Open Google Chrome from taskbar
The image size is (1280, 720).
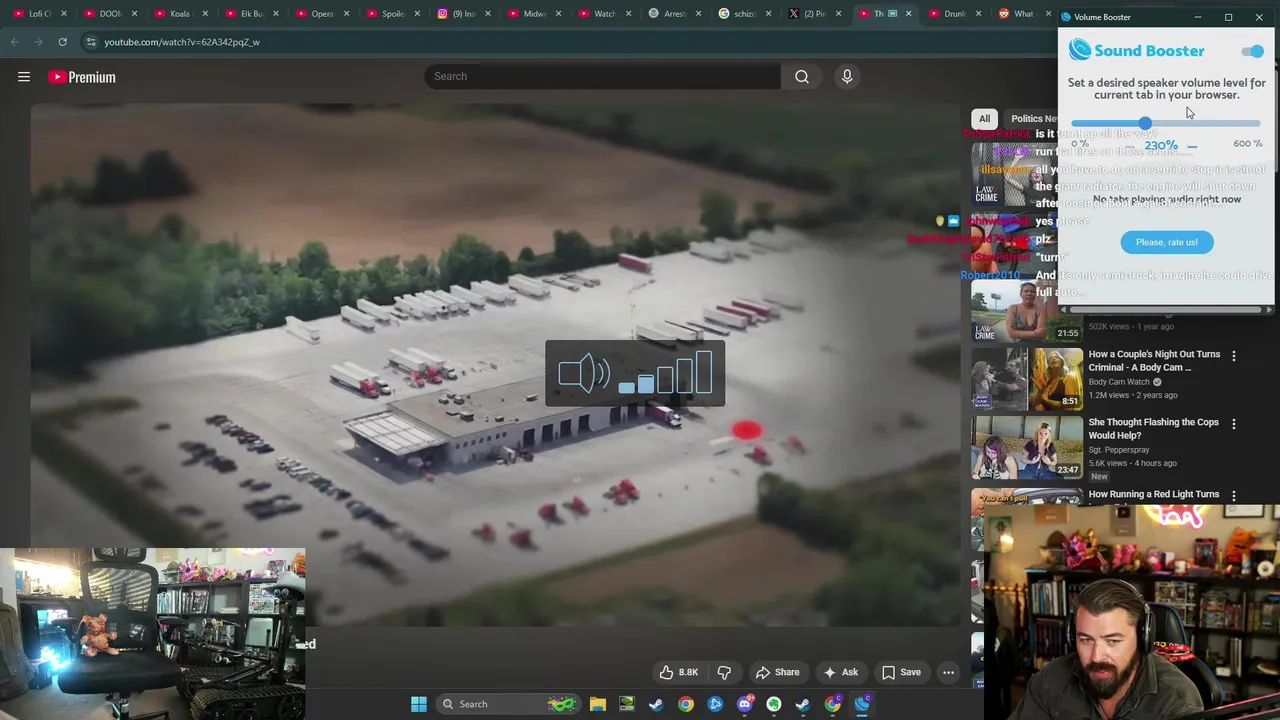(685, 704)
